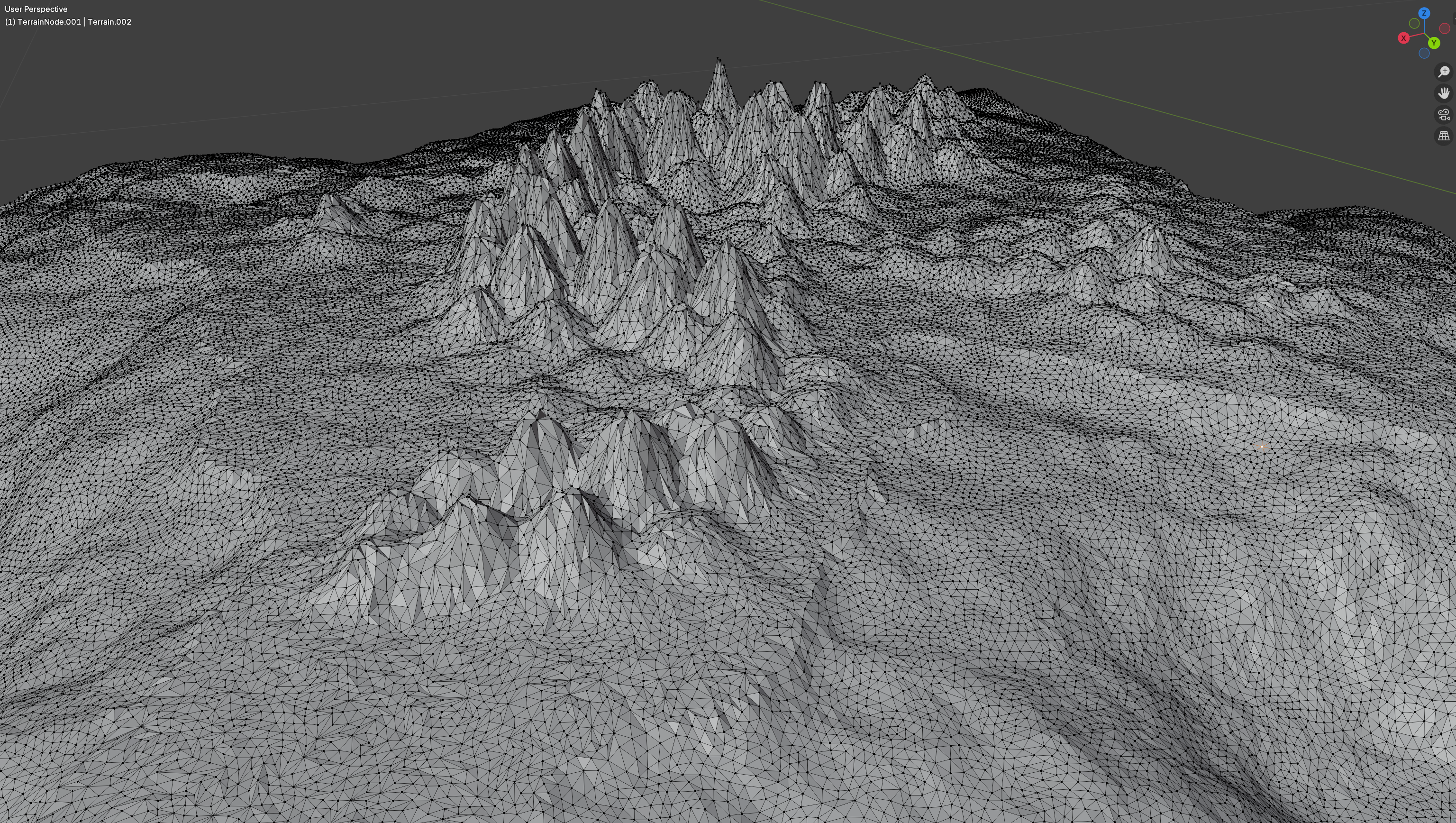Screen dimensions: 1456x823
Task: Snap view to negative Y axis circle
Action: pos(1414,23)
